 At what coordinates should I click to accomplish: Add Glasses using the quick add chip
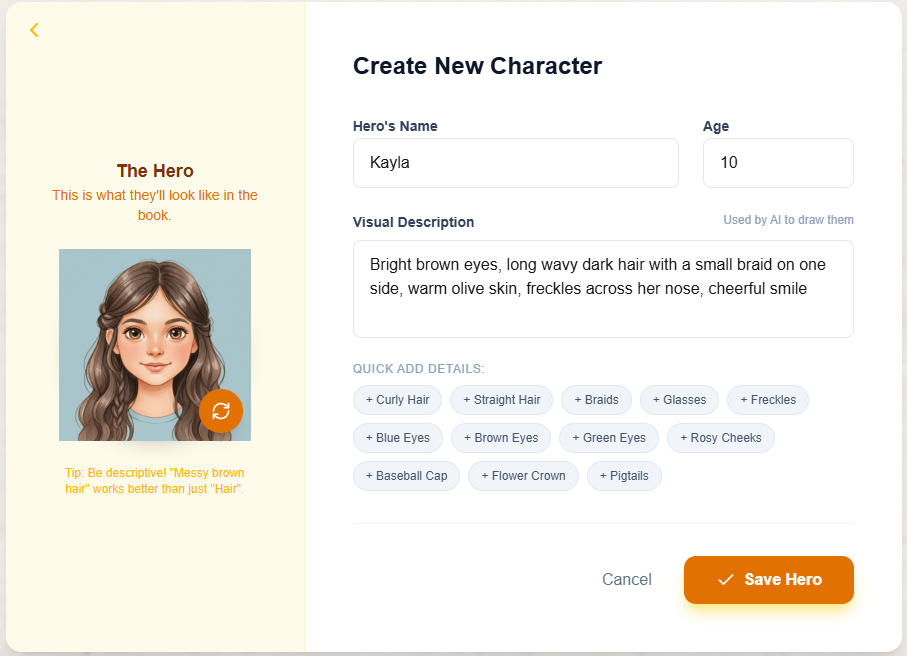pyautogui.click(x=679, y=399)
